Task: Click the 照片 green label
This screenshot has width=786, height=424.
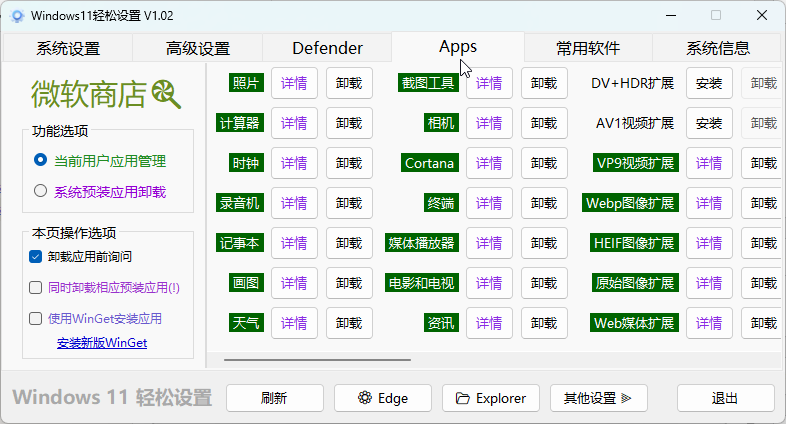Action: click(246, 83)
